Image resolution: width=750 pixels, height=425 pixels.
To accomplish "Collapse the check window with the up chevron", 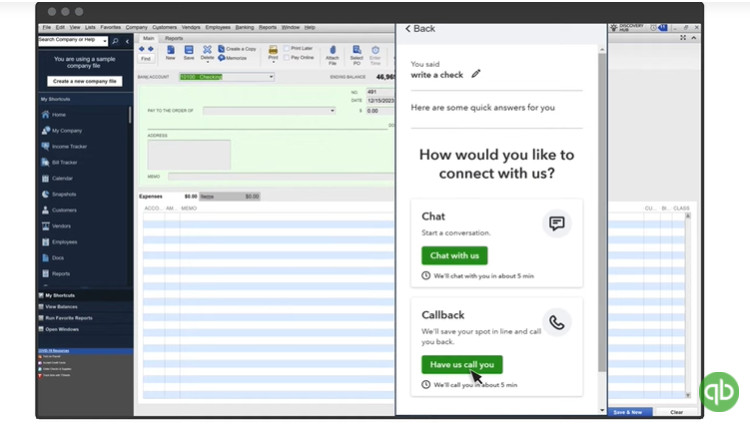I will coord(694,38).
